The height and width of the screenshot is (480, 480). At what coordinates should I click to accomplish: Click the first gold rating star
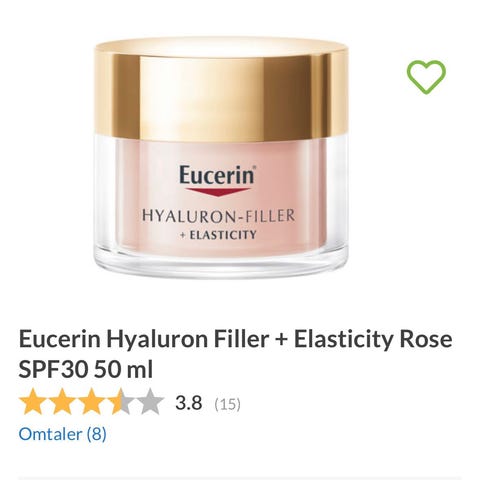click(x=33, y=401)
